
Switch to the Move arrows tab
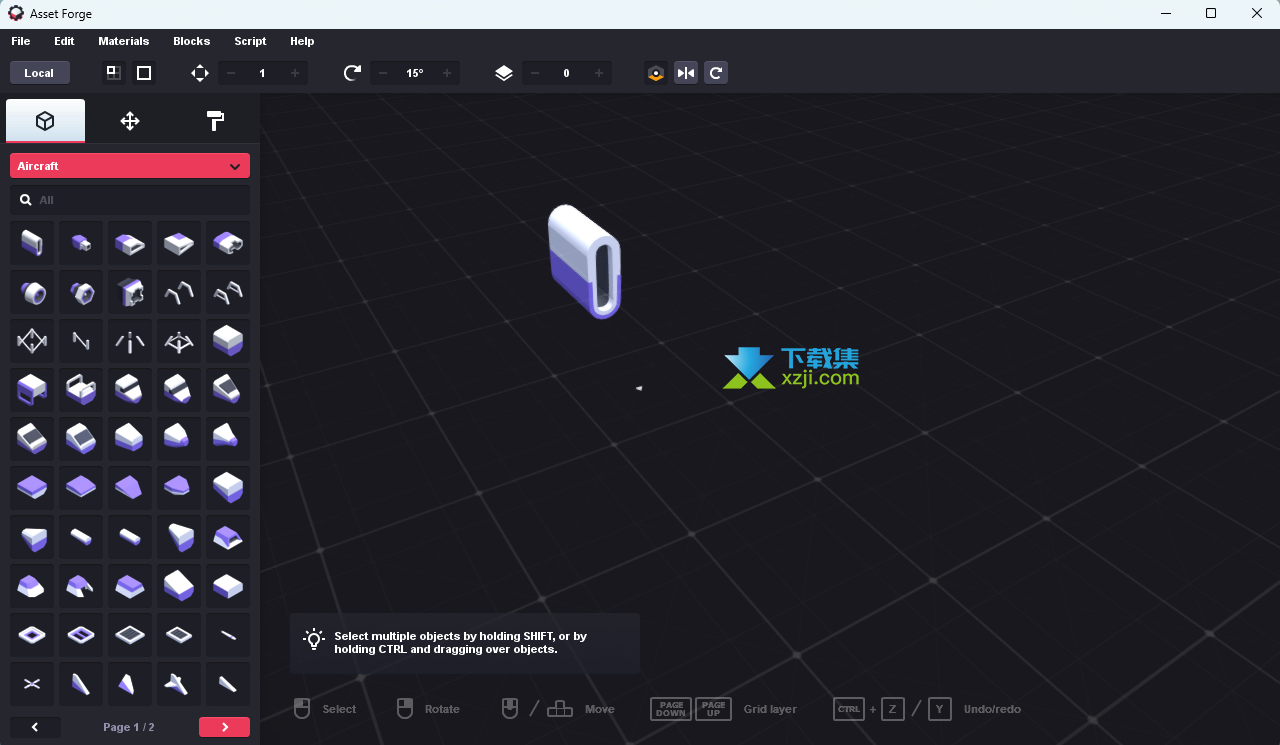point(130,121)
